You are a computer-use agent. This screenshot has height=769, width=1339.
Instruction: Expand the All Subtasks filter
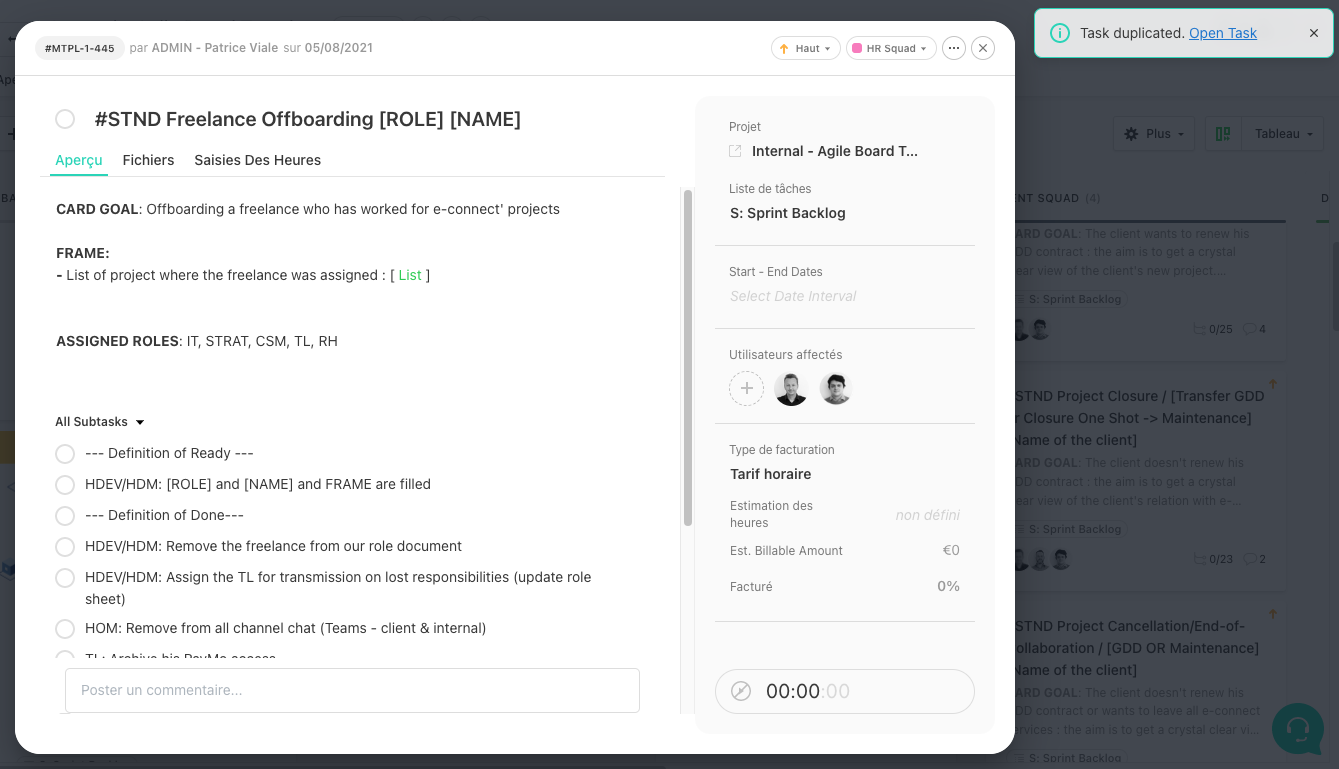click(100, 422)
